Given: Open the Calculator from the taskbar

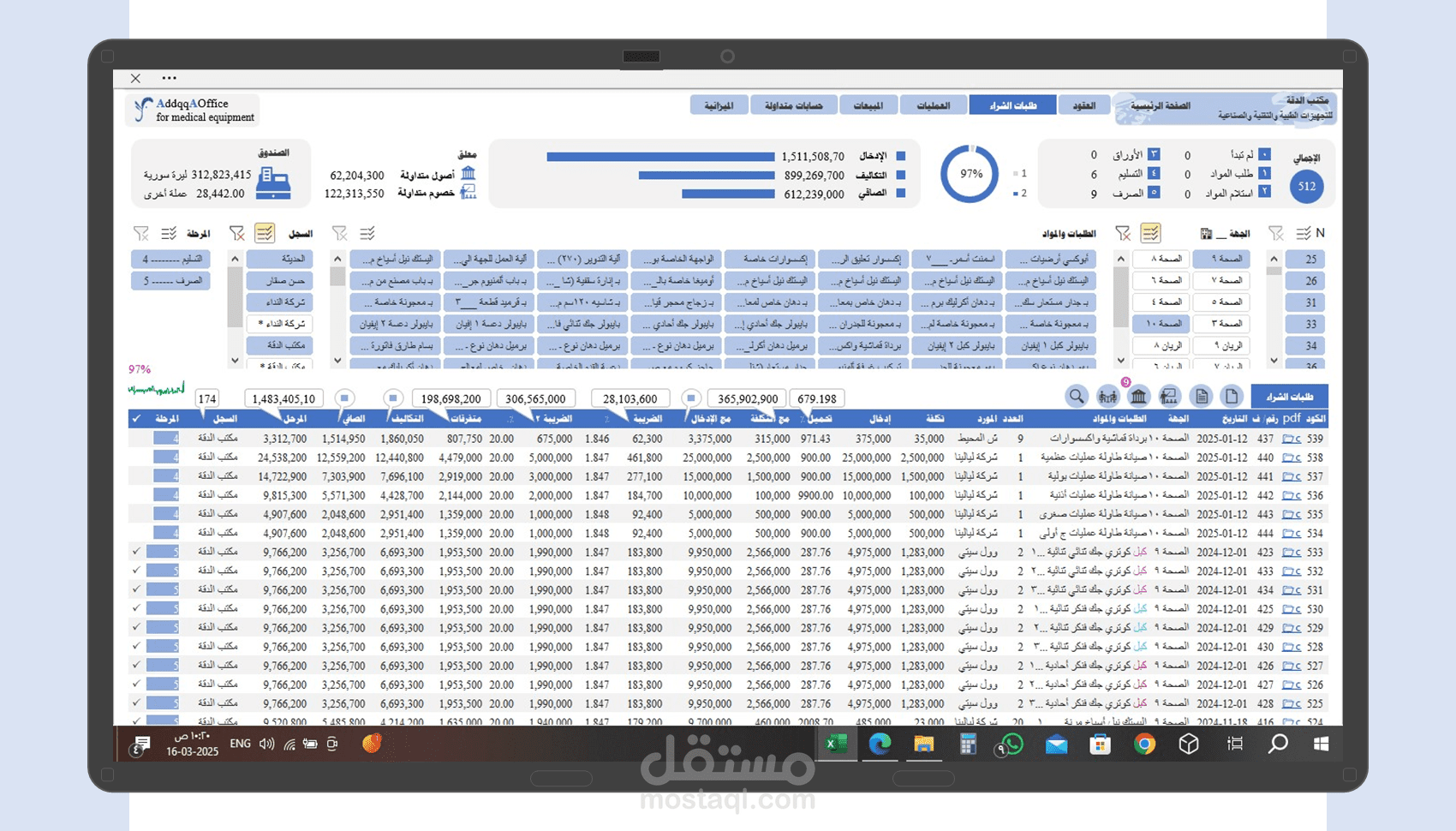Looking at the screenshot, I should pos(969,744).
